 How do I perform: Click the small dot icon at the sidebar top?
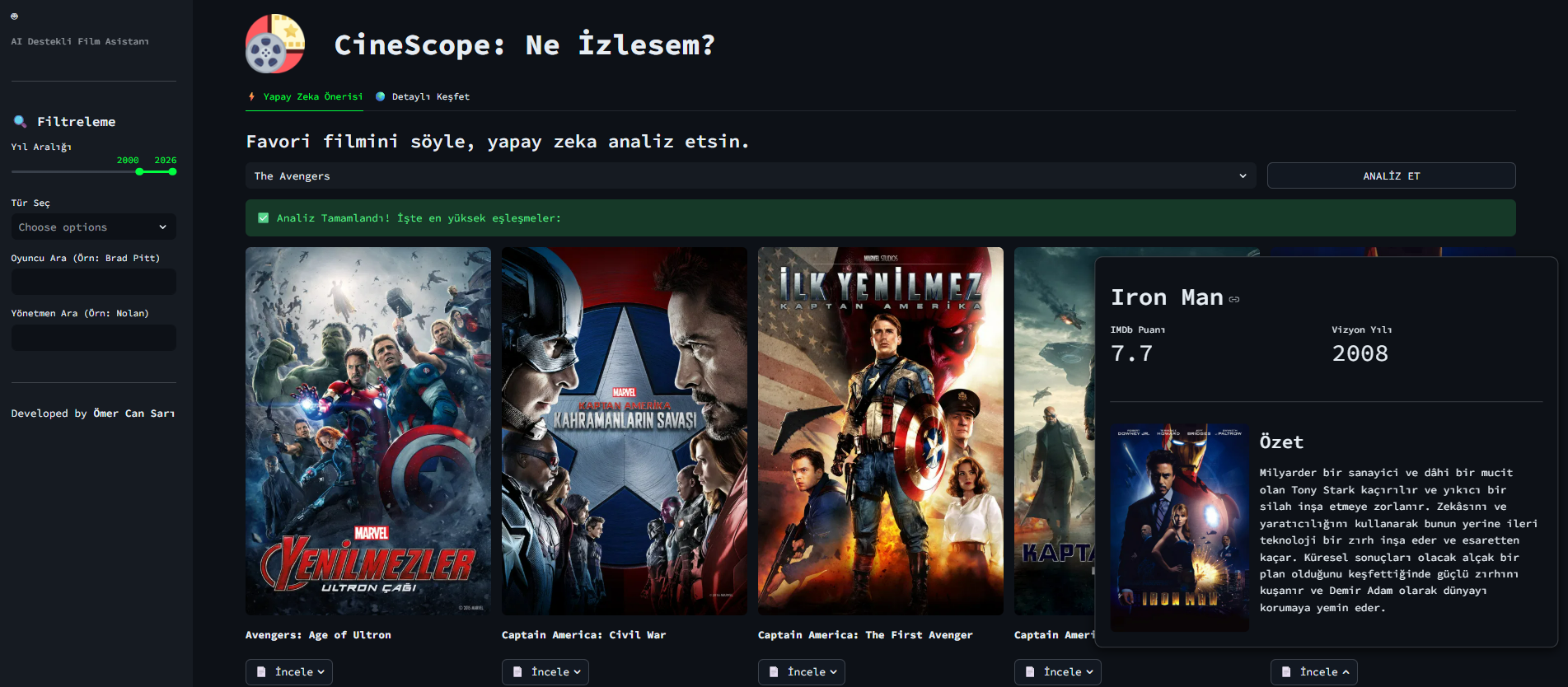click(x=14, y=16)
